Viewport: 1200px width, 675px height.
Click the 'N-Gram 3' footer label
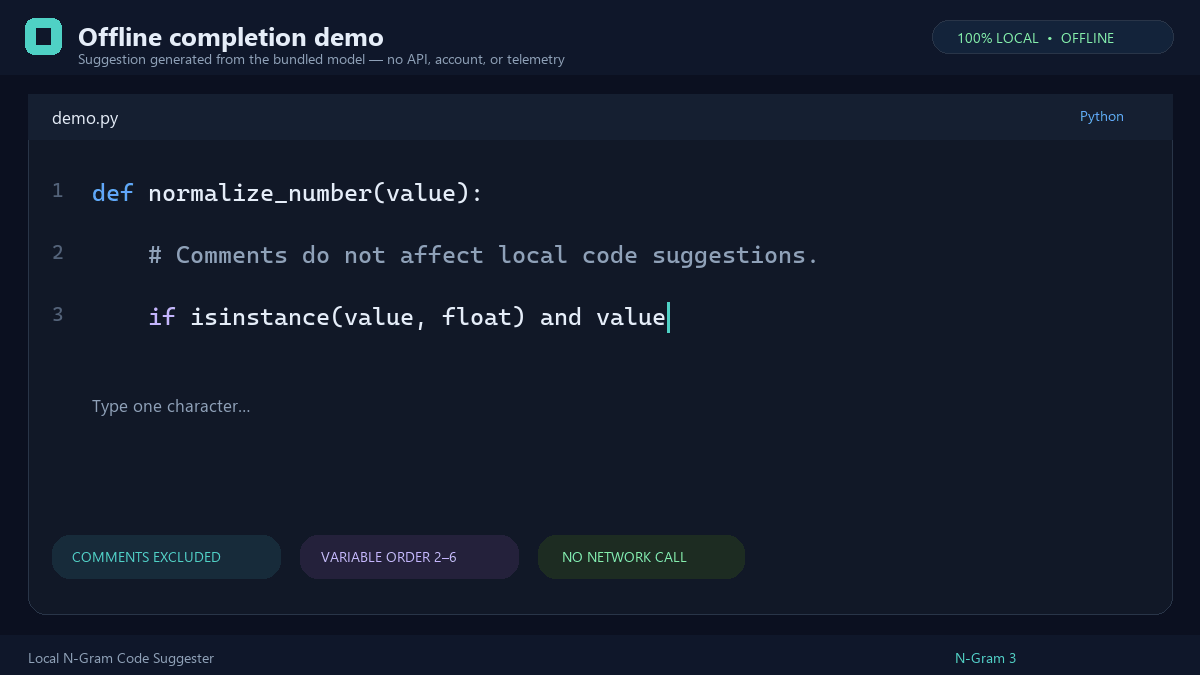985,658
